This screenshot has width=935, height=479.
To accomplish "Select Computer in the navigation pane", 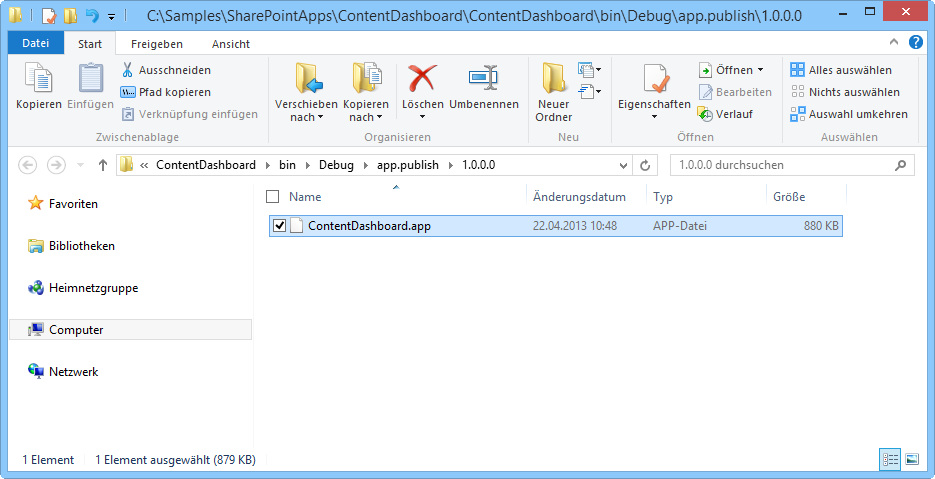I will tap(131, 330).
